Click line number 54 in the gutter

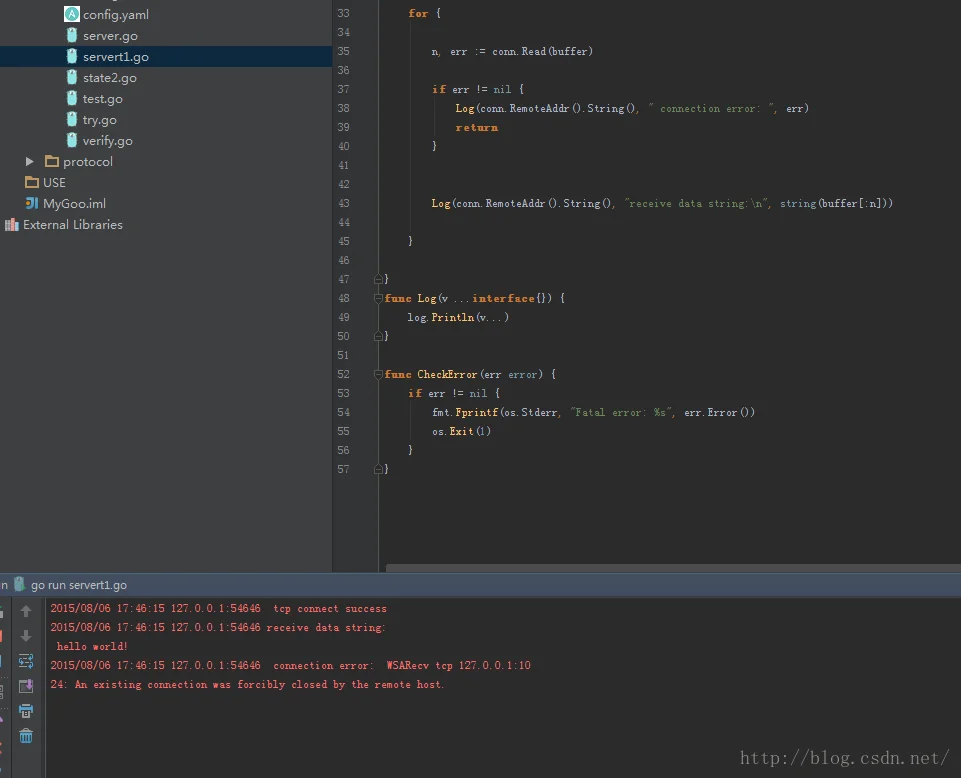343,412
